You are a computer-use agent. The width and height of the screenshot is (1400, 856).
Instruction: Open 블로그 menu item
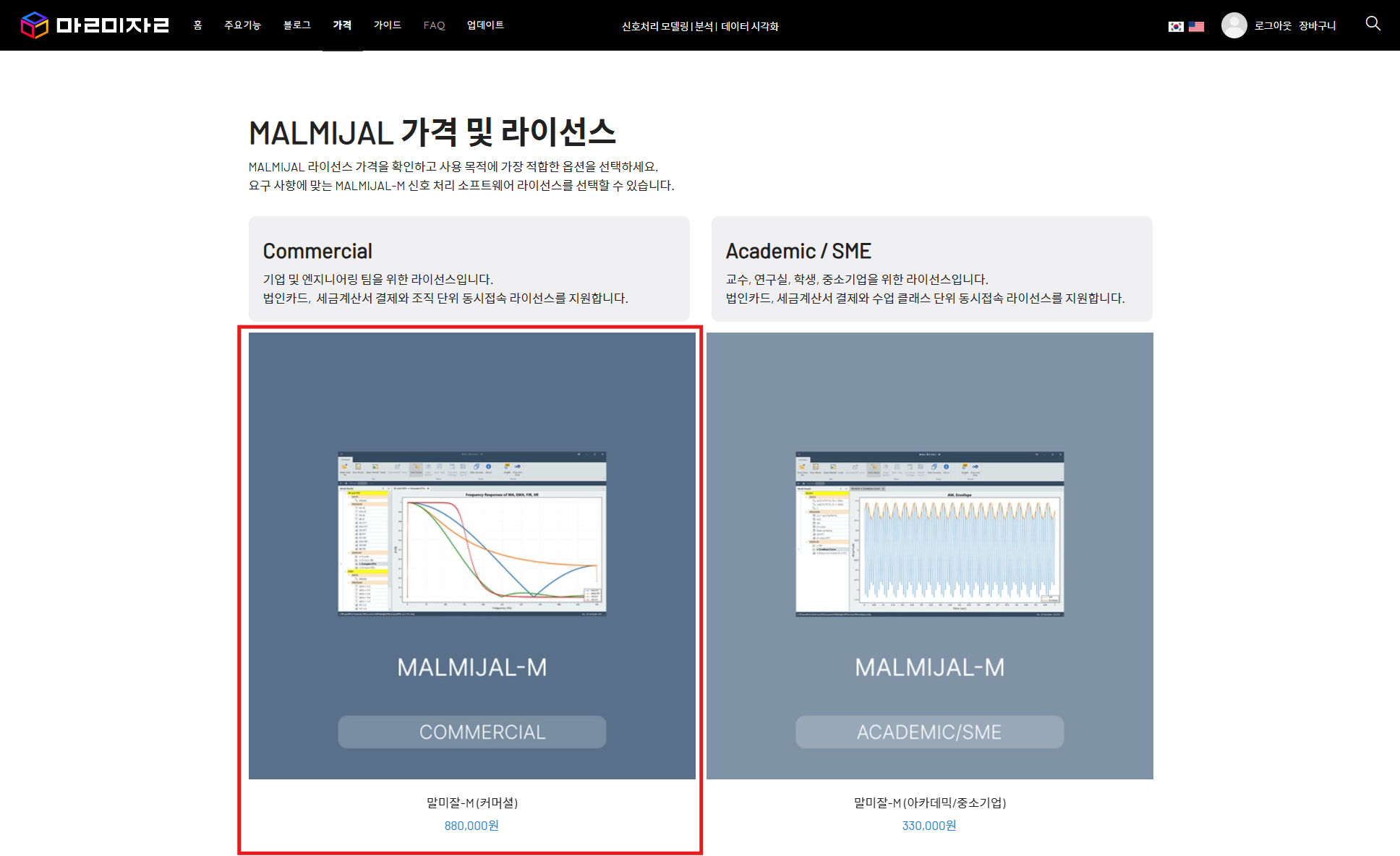pyautogui.click(x=296, y=25)
